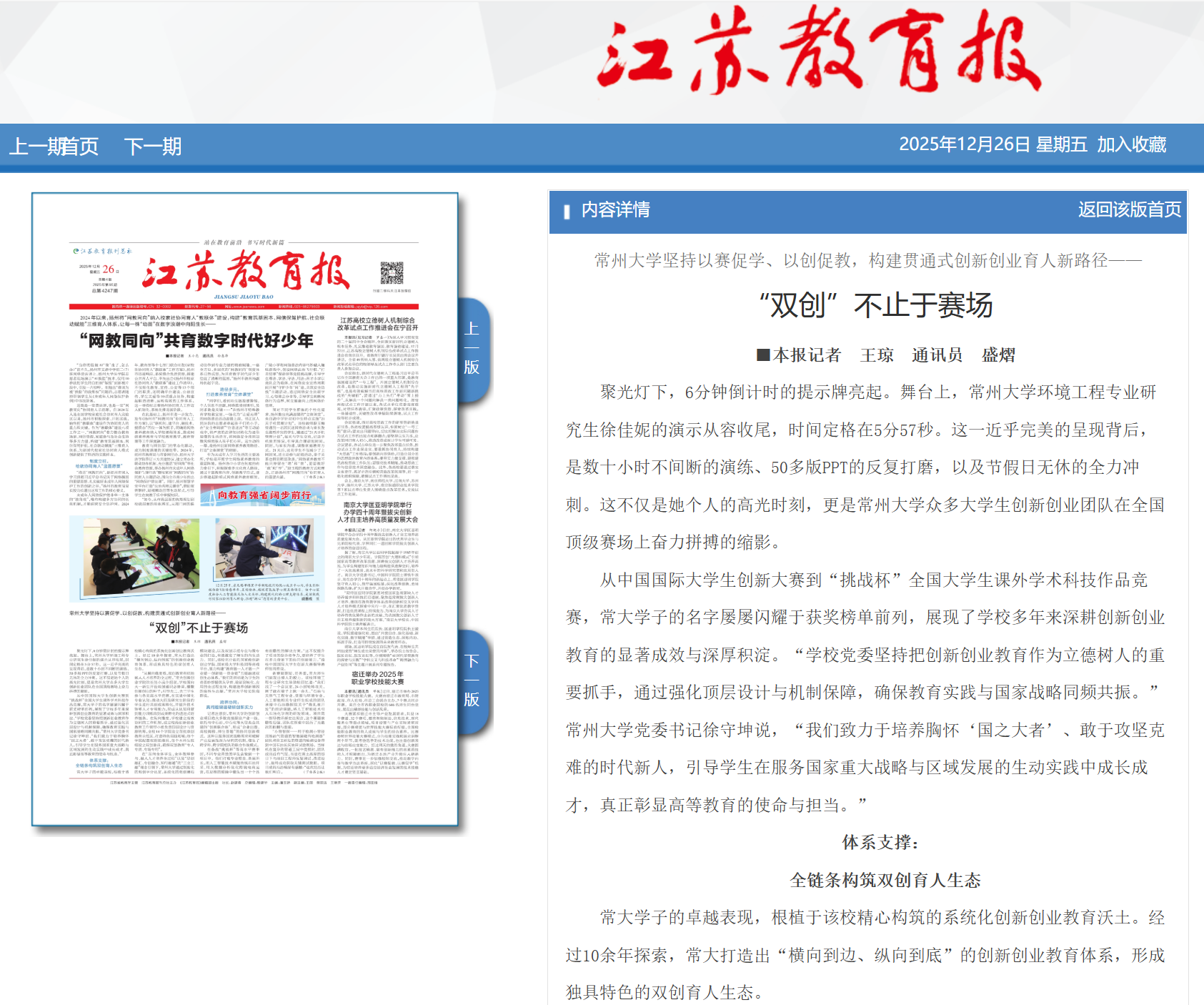Image resolution: width=1204 pixels, height=1005 pixels.
Task: Click 加入收藏 to bookmark the site
Action: click(1131, 144)
